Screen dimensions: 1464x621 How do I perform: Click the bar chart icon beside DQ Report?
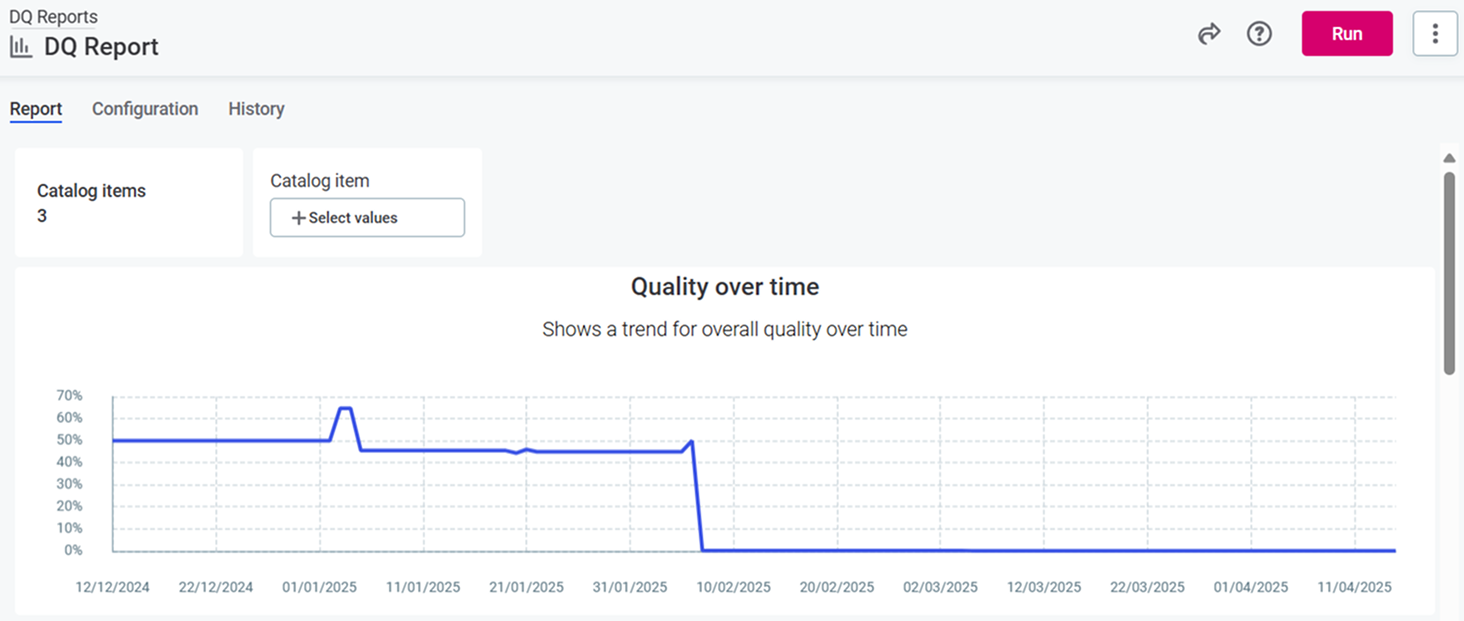click(20, 46)
